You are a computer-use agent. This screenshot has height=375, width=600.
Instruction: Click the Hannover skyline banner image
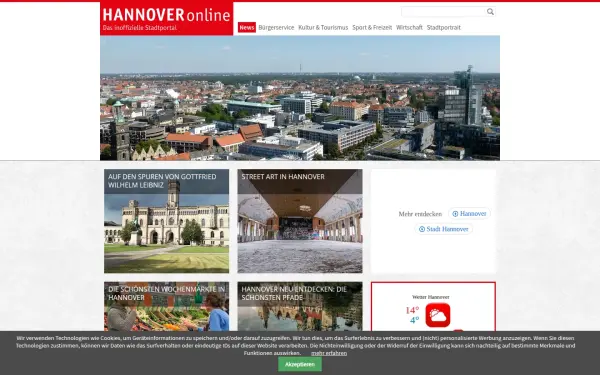300,98
